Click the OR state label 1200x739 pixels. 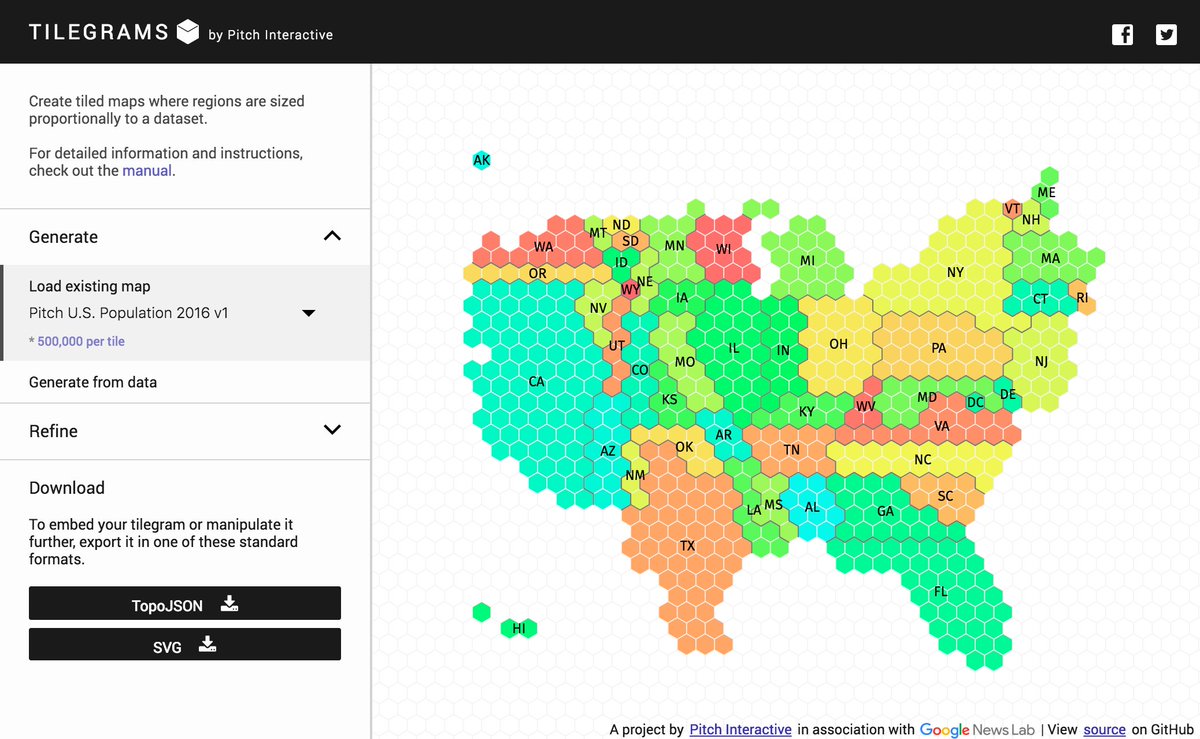538,273
